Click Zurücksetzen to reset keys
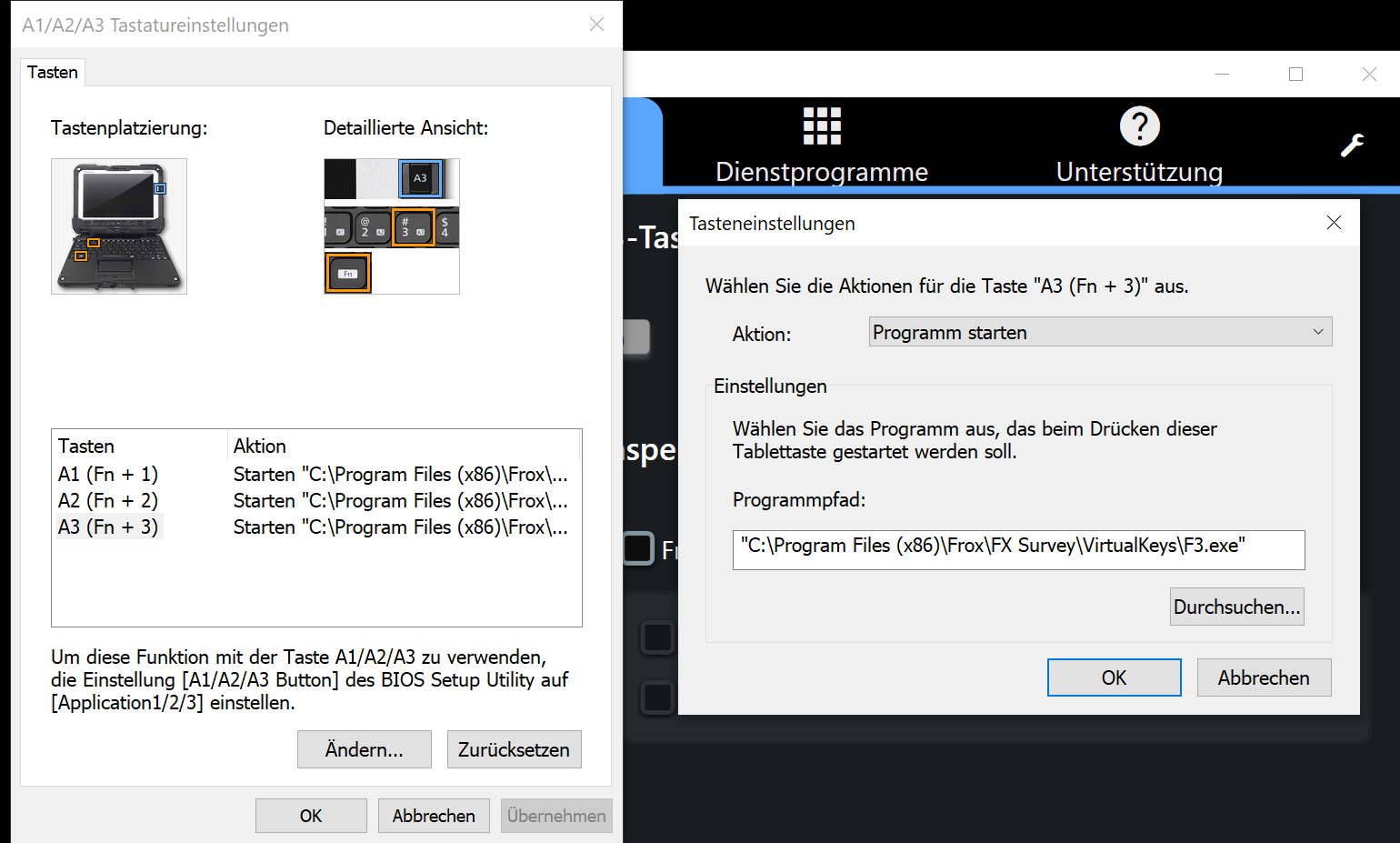 pos(514,749)
